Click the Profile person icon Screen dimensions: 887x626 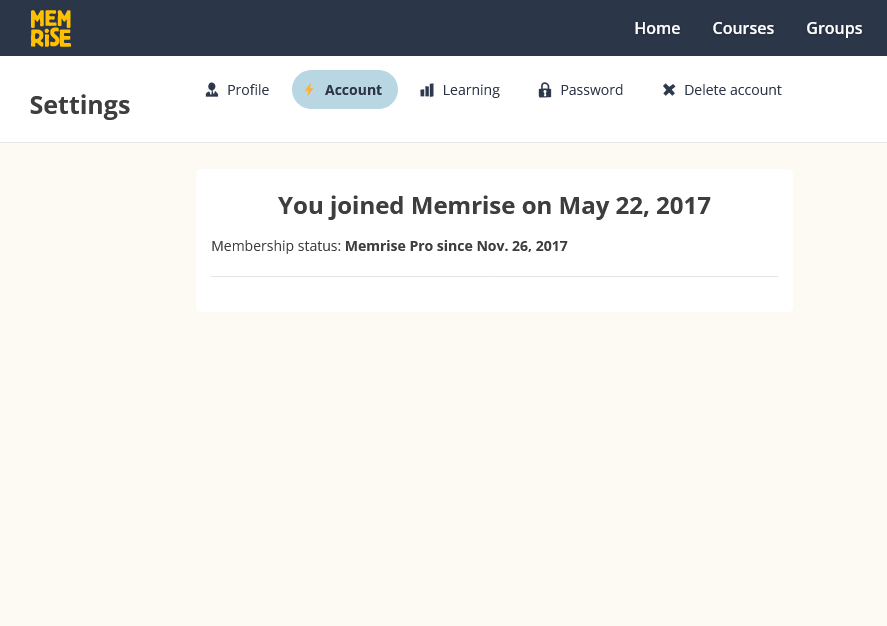coord(212,90)
